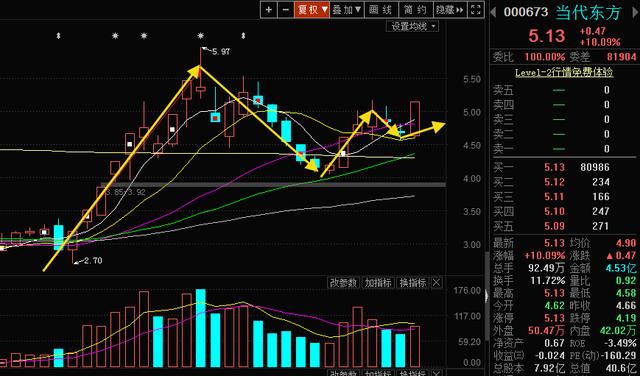Open the 叠加 overlay dropdown
640x376 pixels.
pyautogui.click(x=347, y=10)
